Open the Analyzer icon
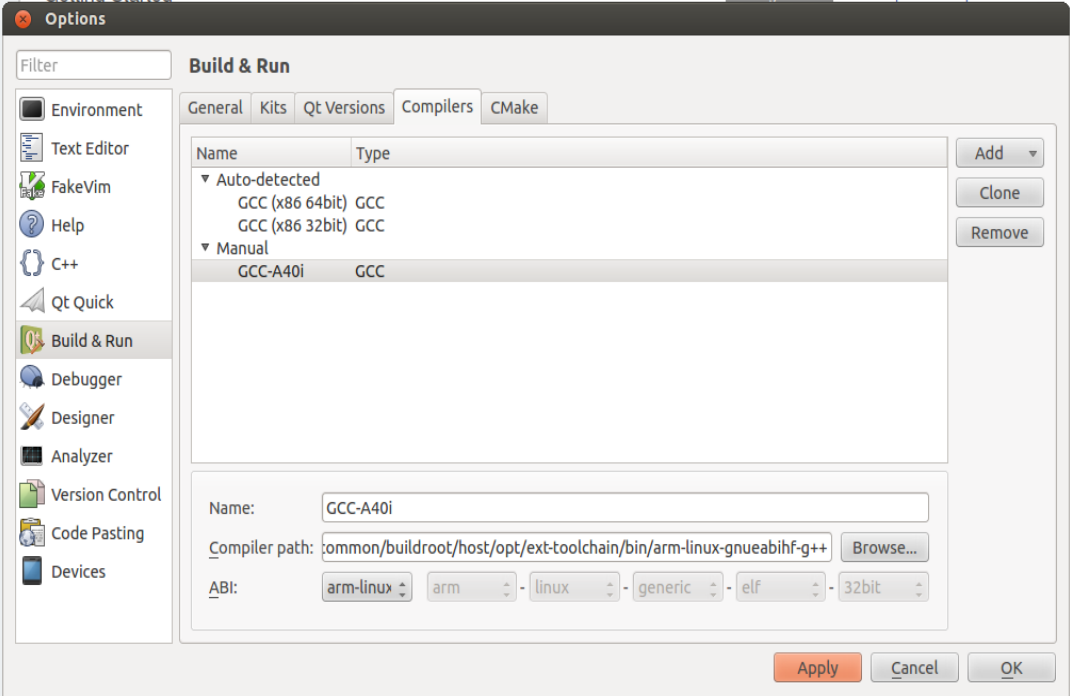 click(x=31, y=456)
